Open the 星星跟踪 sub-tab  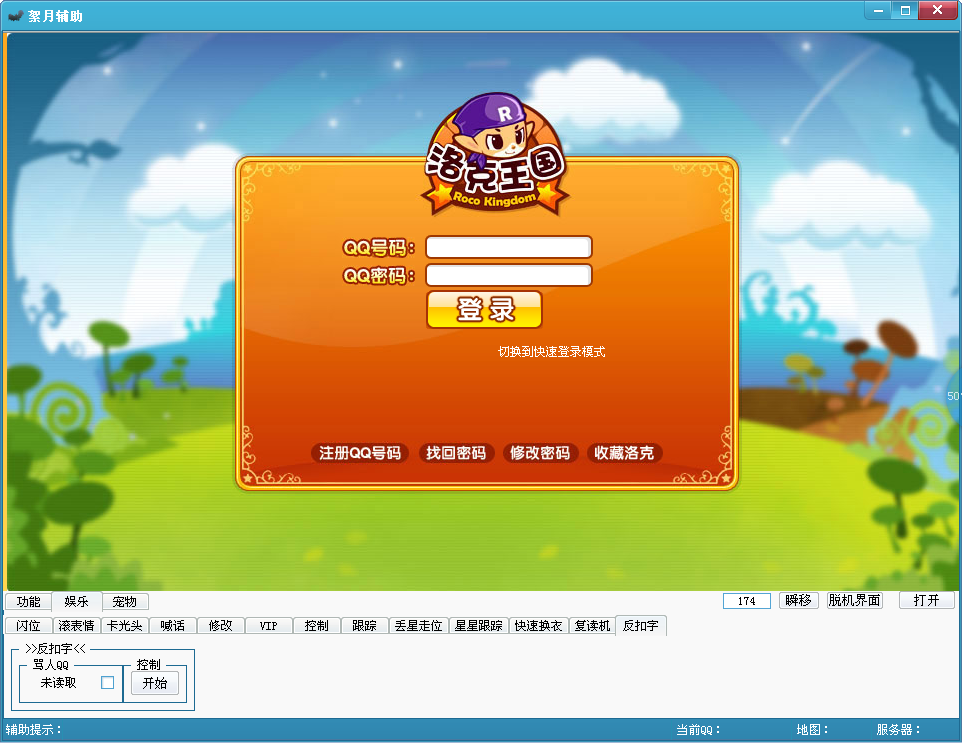pyautogui.click(x=479, y=625)
